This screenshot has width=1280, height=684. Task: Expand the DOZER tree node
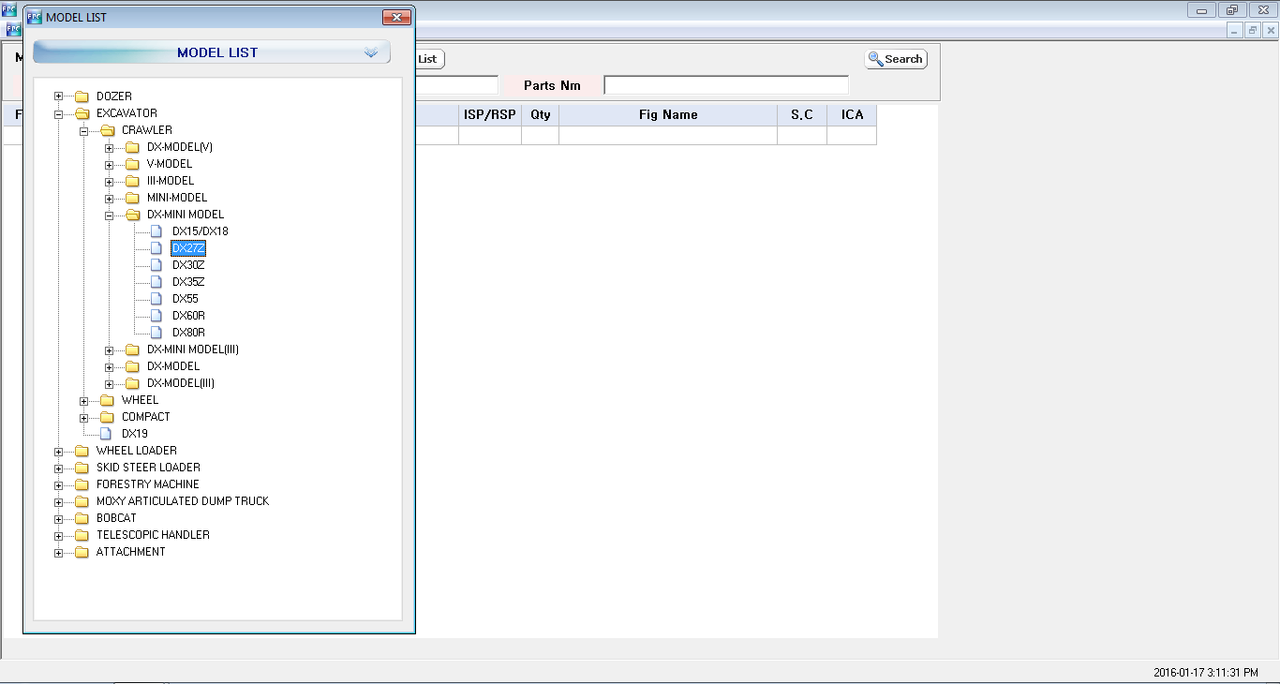58,97
